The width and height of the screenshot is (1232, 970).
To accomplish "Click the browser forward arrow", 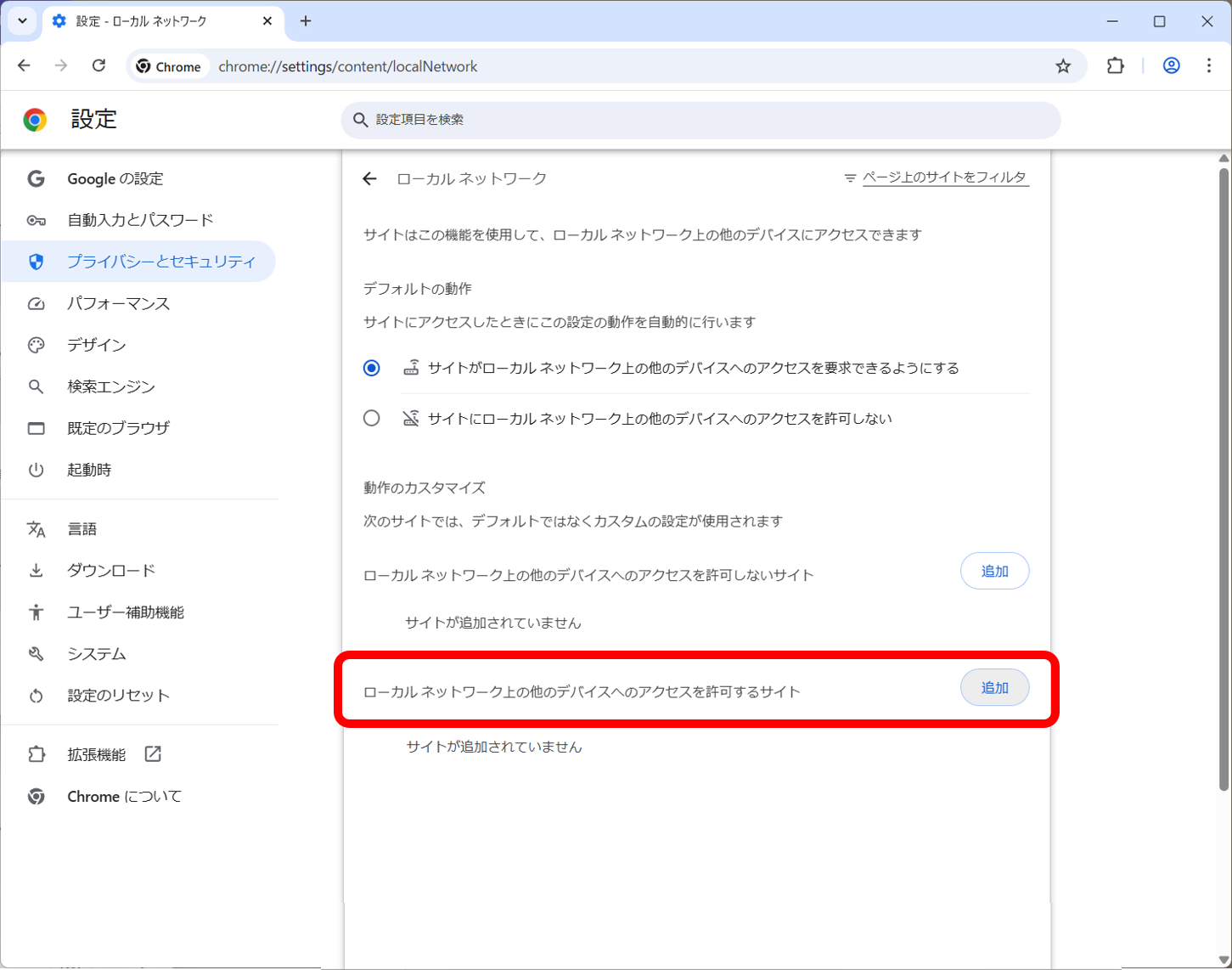I will click(x=61, y=65).
